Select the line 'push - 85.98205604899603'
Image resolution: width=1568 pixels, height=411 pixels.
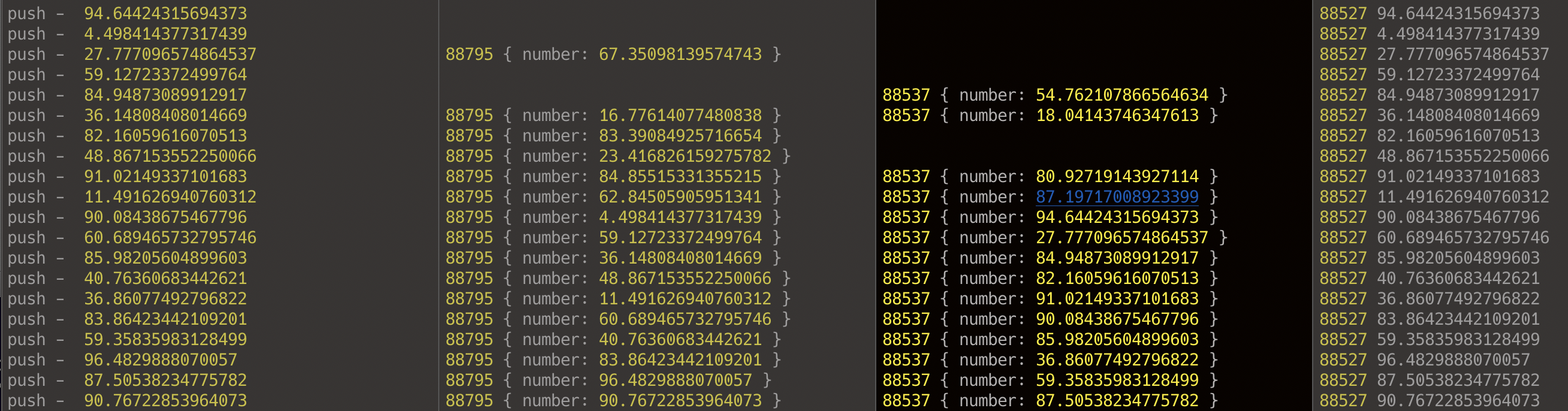point(127,258)
